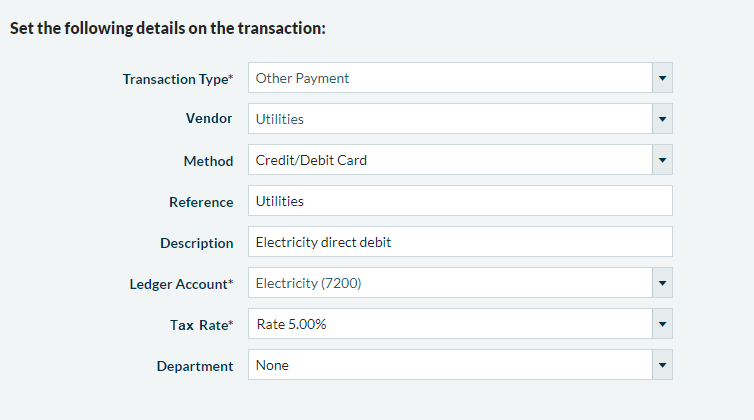This screenshot has height=420, width=754.
Task: Click the Transaction Type dropdown arrow
Action: tap(662, 78)
